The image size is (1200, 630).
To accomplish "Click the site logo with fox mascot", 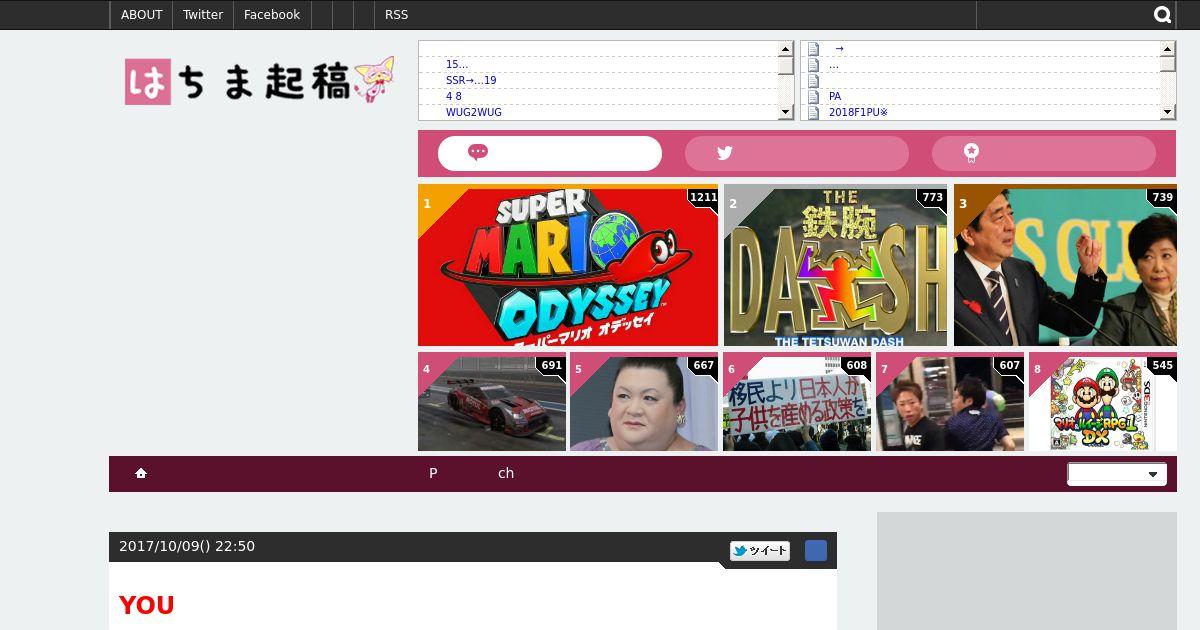I will coord(259,81).
